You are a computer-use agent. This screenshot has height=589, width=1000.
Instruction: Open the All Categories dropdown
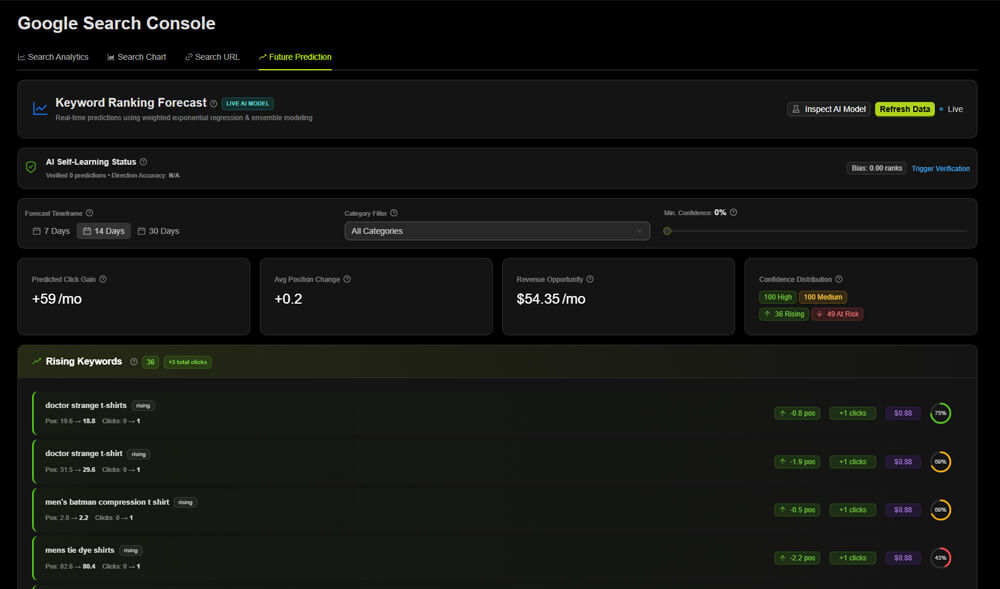coord(497,231)
